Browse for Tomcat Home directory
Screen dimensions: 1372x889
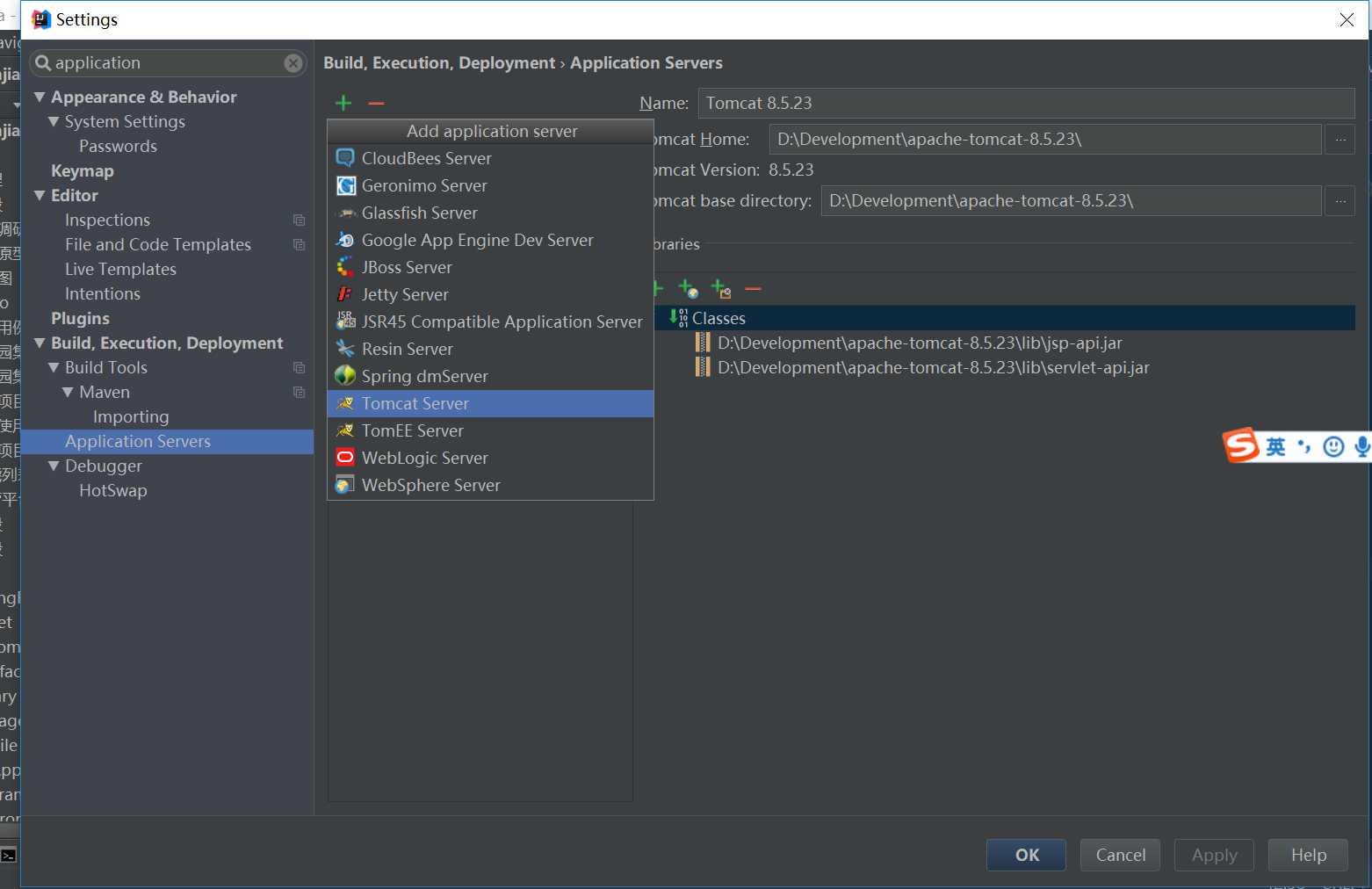(x=1340, y=139)
